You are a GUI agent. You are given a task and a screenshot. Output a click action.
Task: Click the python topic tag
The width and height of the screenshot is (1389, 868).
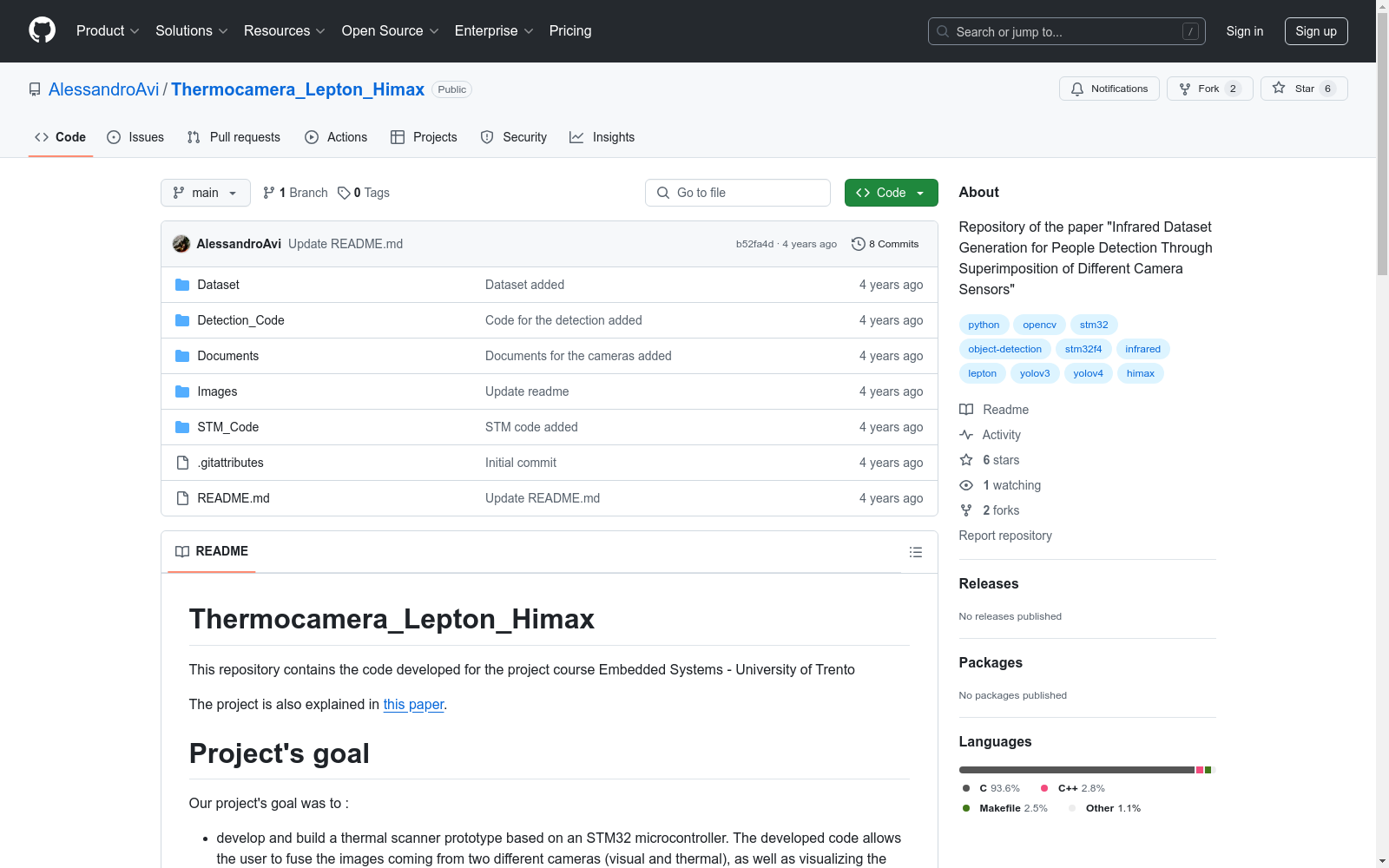pos(984,325)
